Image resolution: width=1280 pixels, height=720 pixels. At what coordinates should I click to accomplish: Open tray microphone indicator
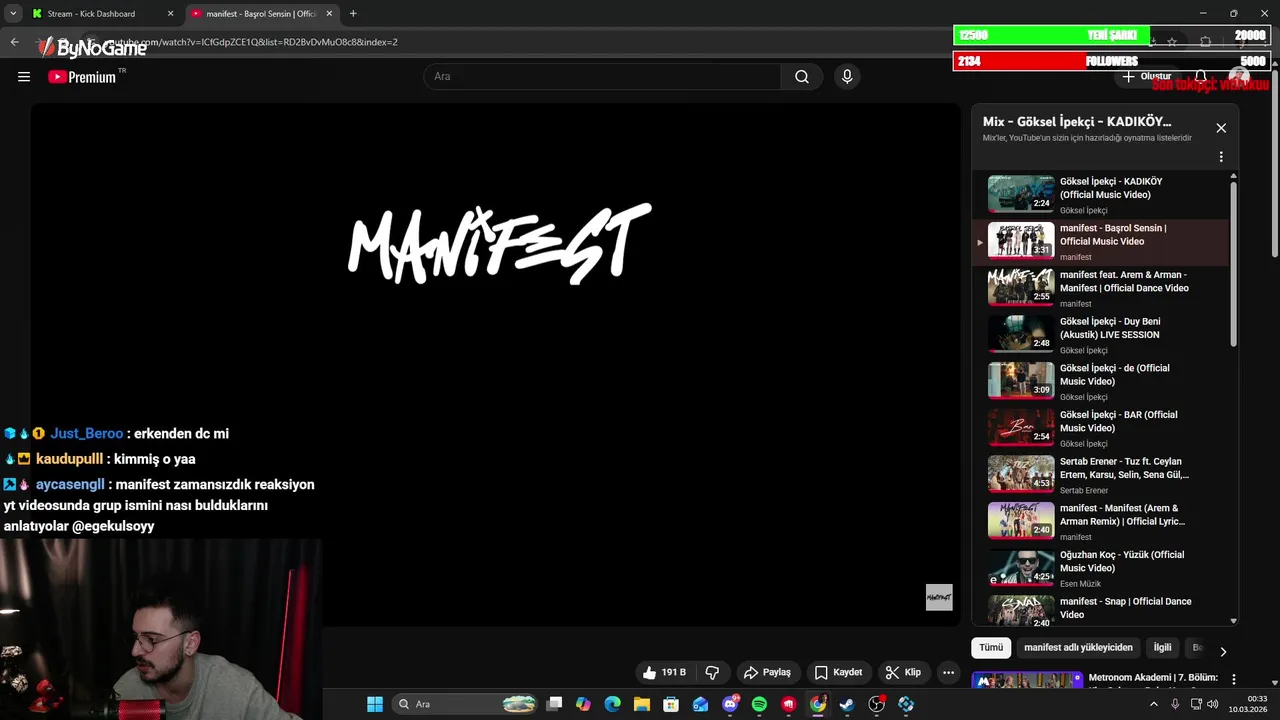[x=1175, y=704]
